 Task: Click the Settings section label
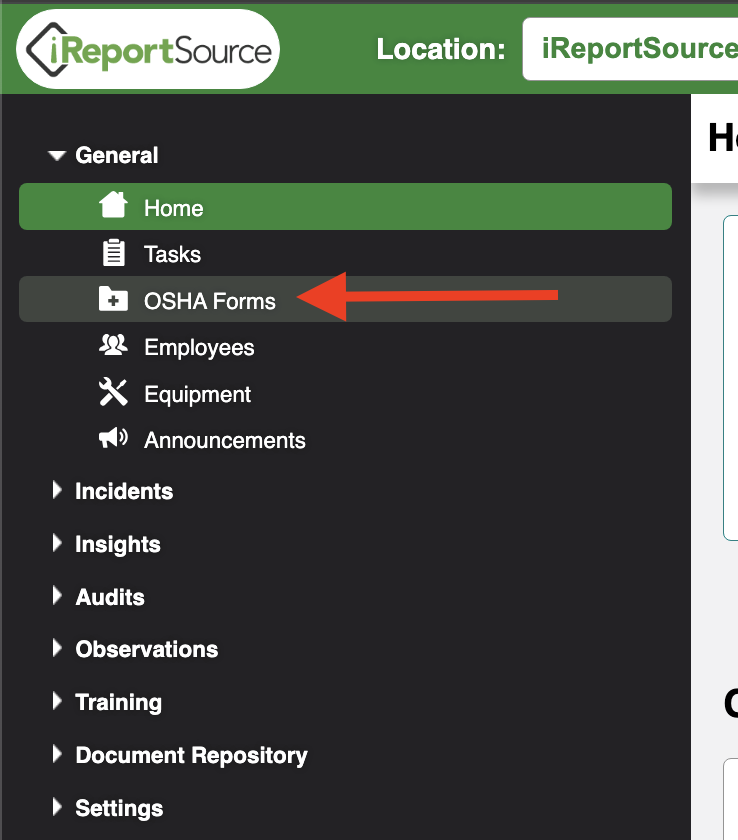[x=119, y=809]
